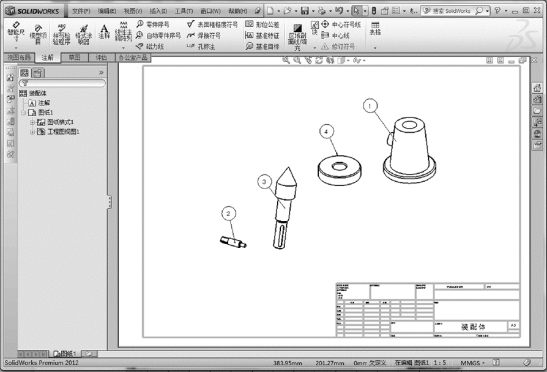Image resolution: width=547 pixels, height=372 pixels.
Task: Select the 图纸1 sheet tab at bottom
Action: click(65, 354)
